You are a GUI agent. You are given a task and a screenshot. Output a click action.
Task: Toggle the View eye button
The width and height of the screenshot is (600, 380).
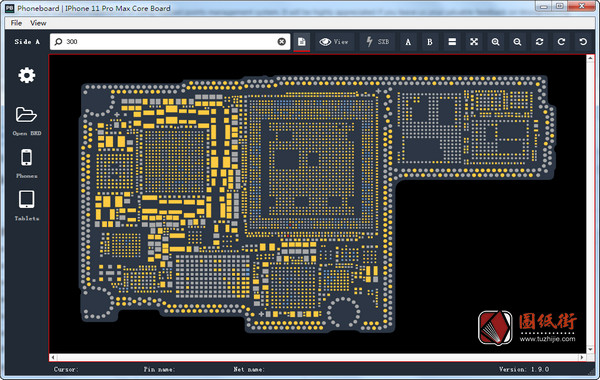tap(334, 42)
